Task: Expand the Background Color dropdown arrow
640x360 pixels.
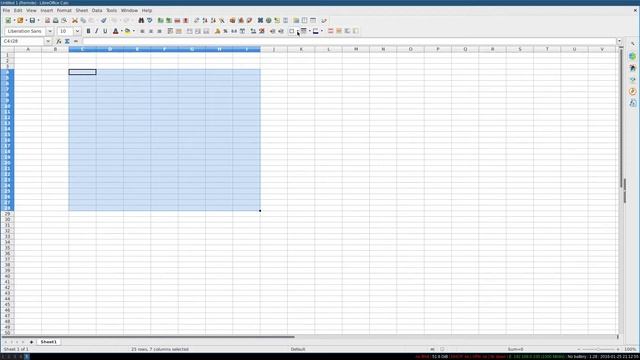Action: click(133, 31)
